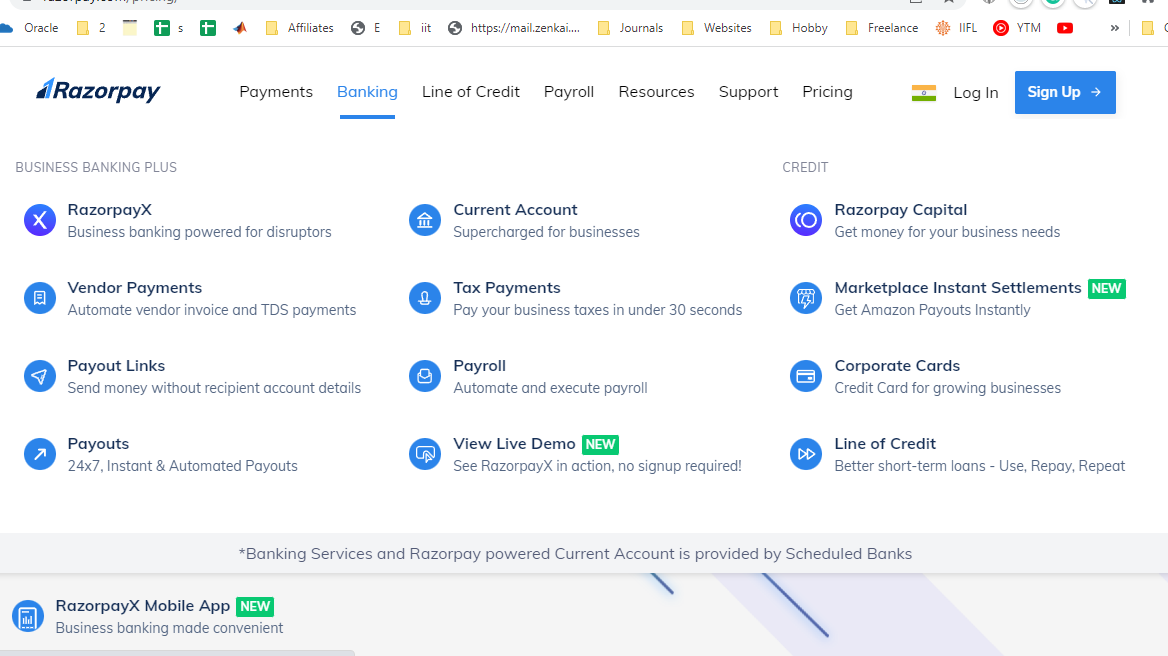Image resolution: width=1168 pixels, height=656 pixels.
Task: Open the Hobby bookmark folder
Action: pyautogui.click(x=799, y=28)
